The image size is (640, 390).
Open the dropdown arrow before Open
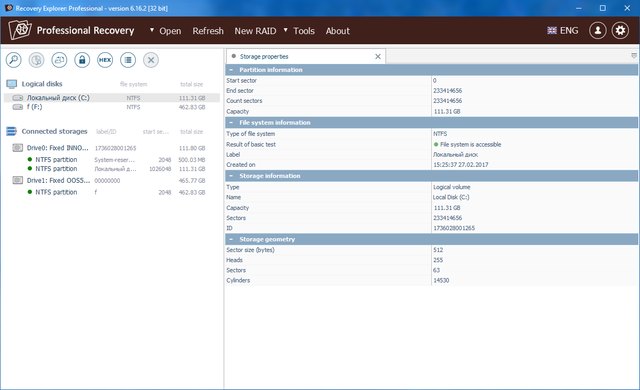coord(152,30)
